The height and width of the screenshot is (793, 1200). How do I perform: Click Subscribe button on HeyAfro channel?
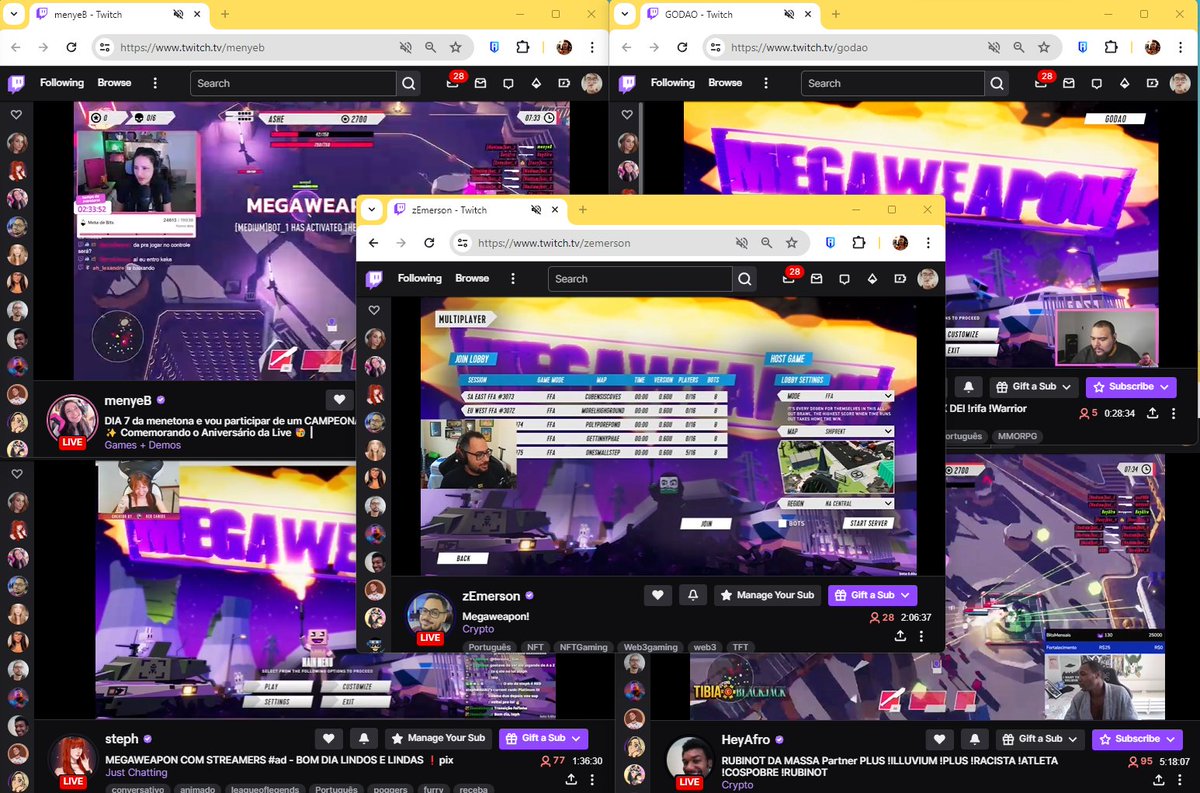click(1137, 739)
